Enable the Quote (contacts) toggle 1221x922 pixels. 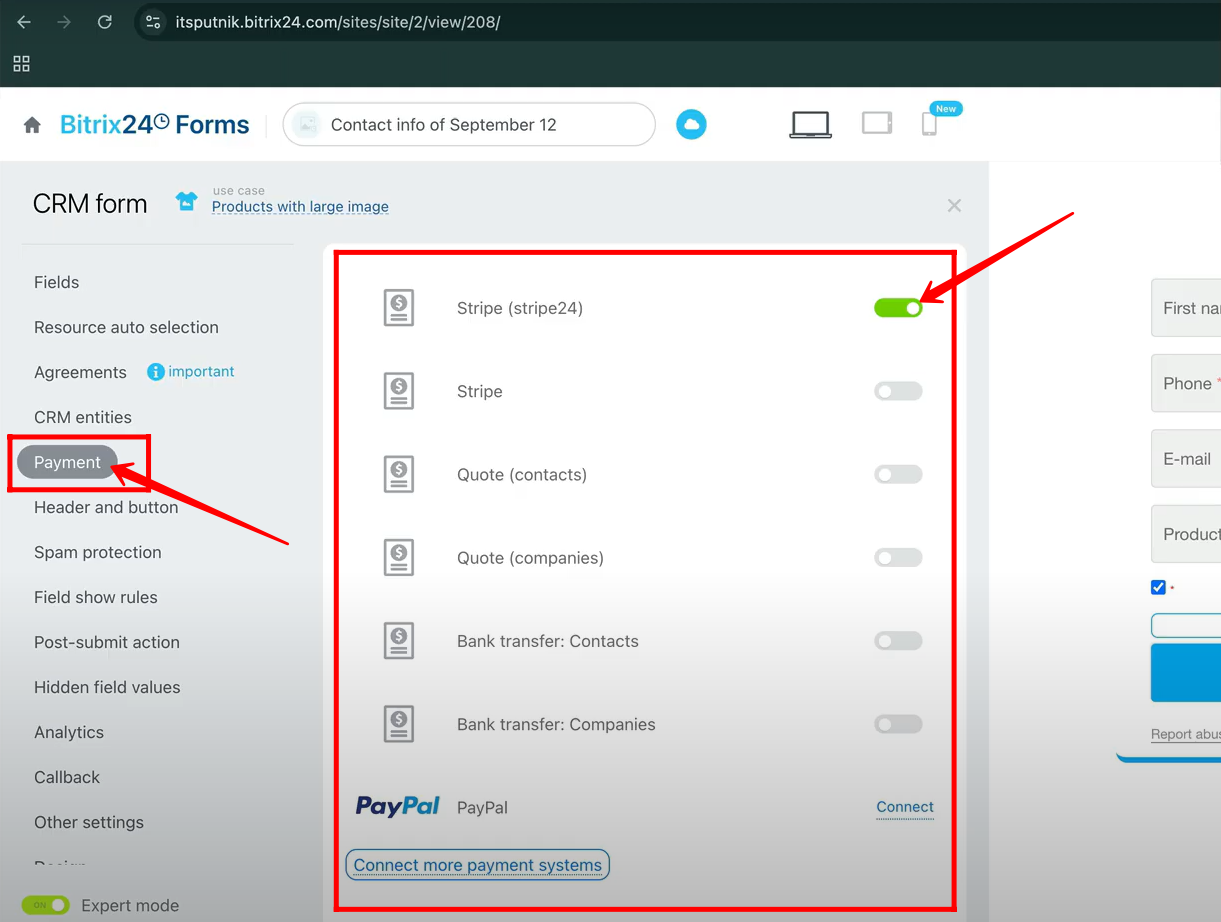click(x=898, y=475)
